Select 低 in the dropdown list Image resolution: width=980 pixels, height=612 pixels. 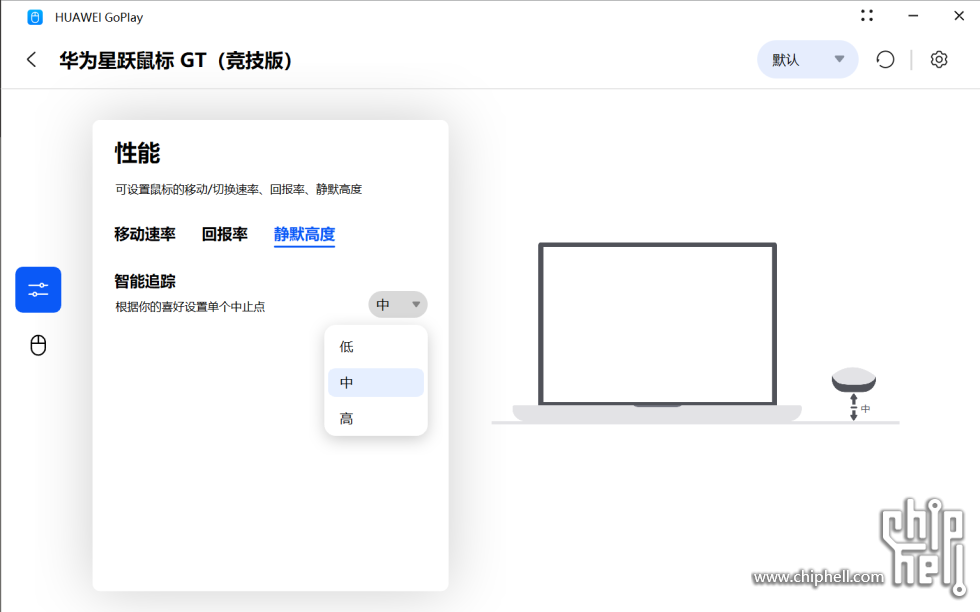pos(376,347)
